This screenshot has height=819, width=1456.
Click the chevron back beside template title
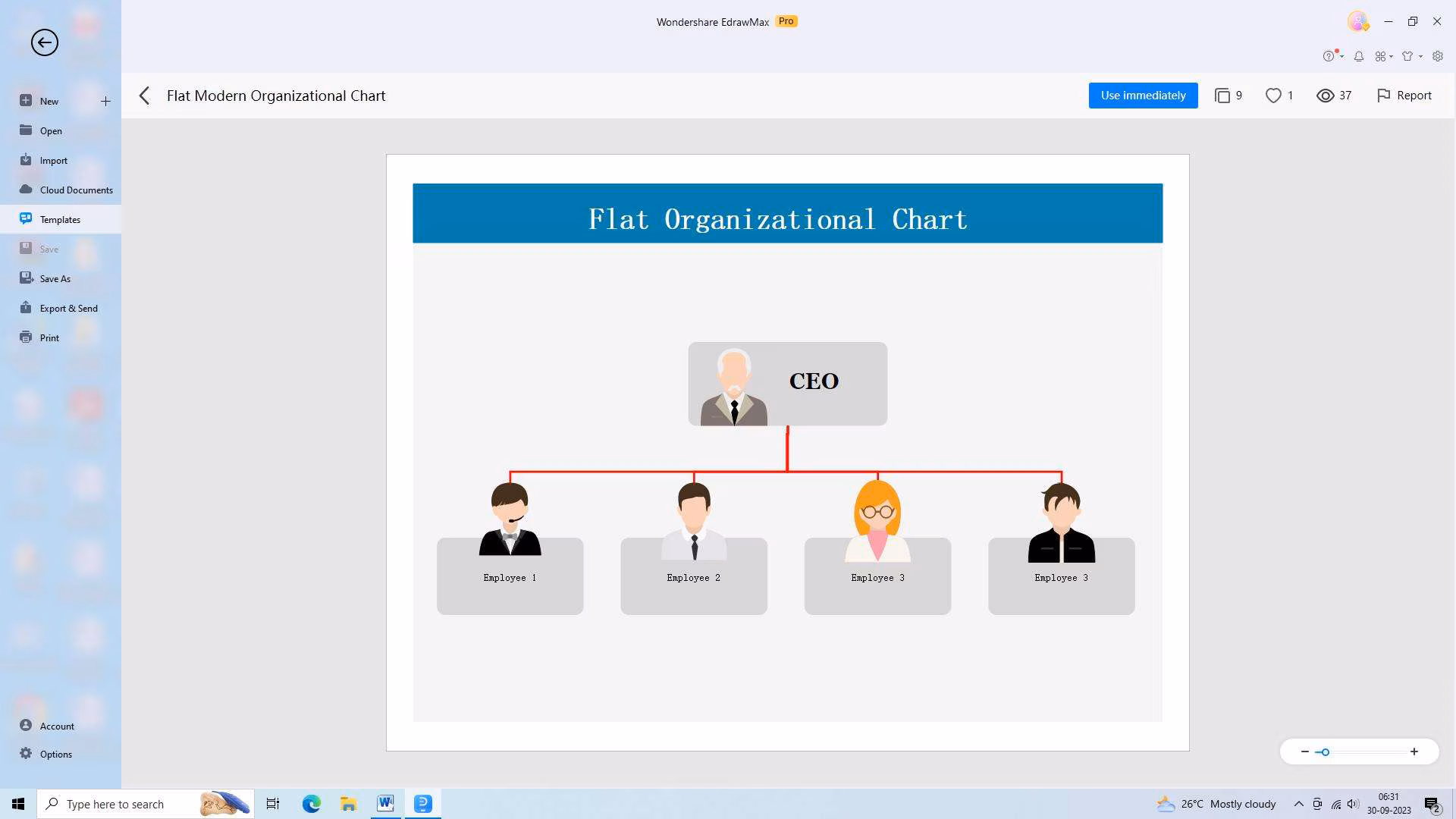click(145, 96)
